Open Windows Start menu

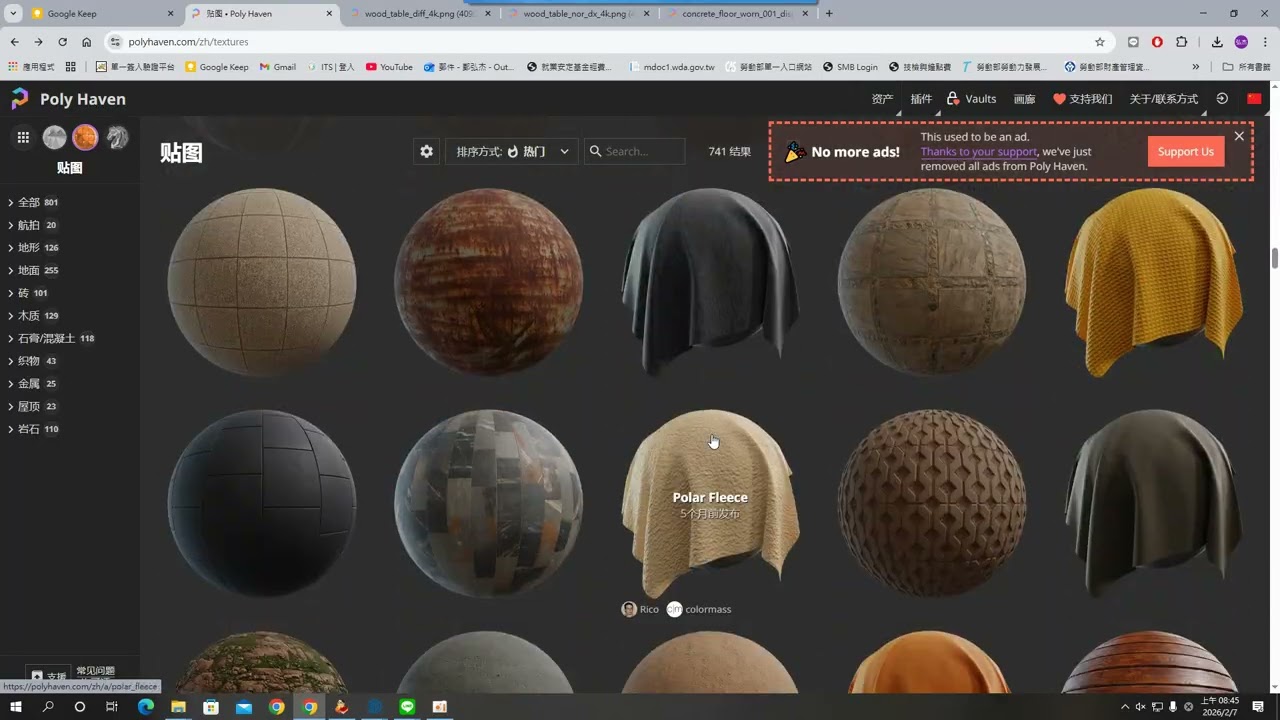coord(15,707)
